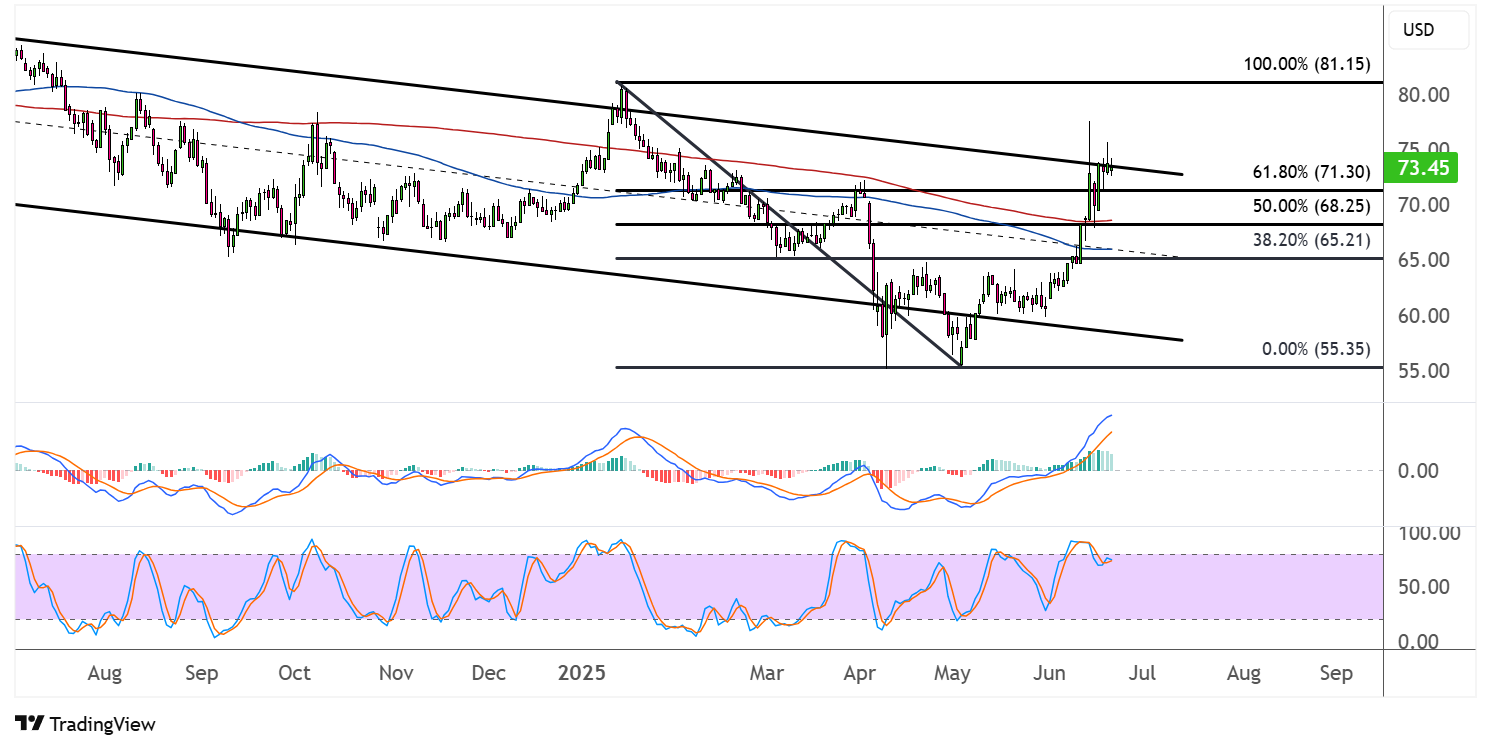Viewport: 1491px width, 750px height.
Task: Click the 50.00 stochastic scale value
Action: pos(1424,587)
